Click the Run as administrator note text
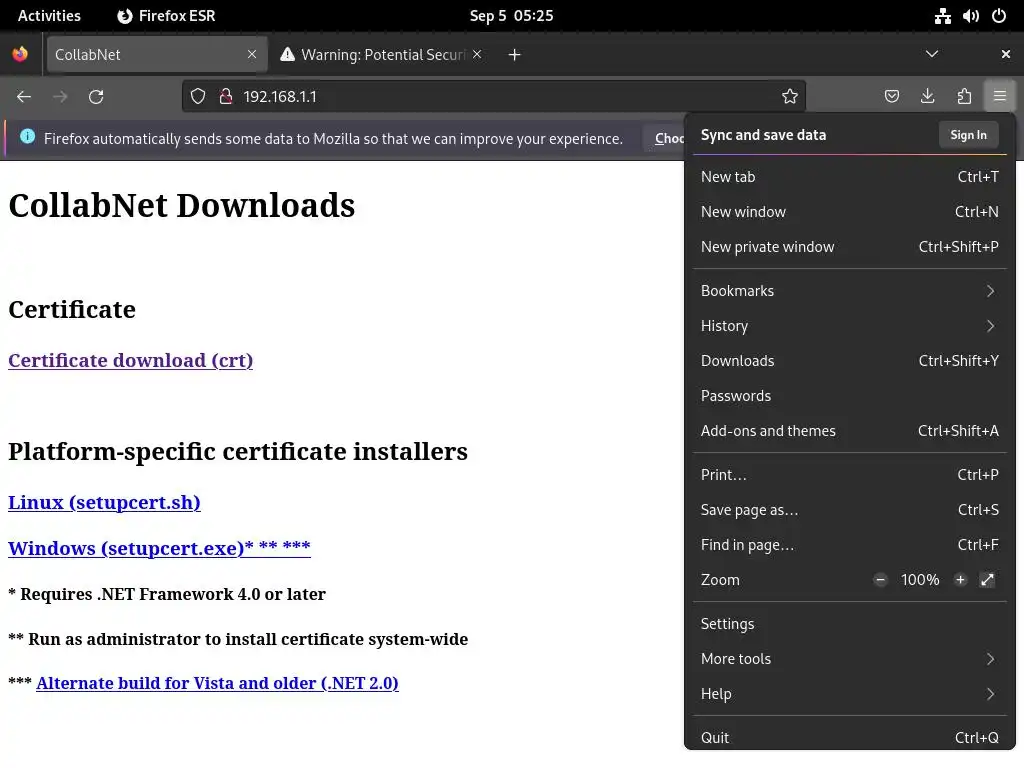 pos(238,639)
